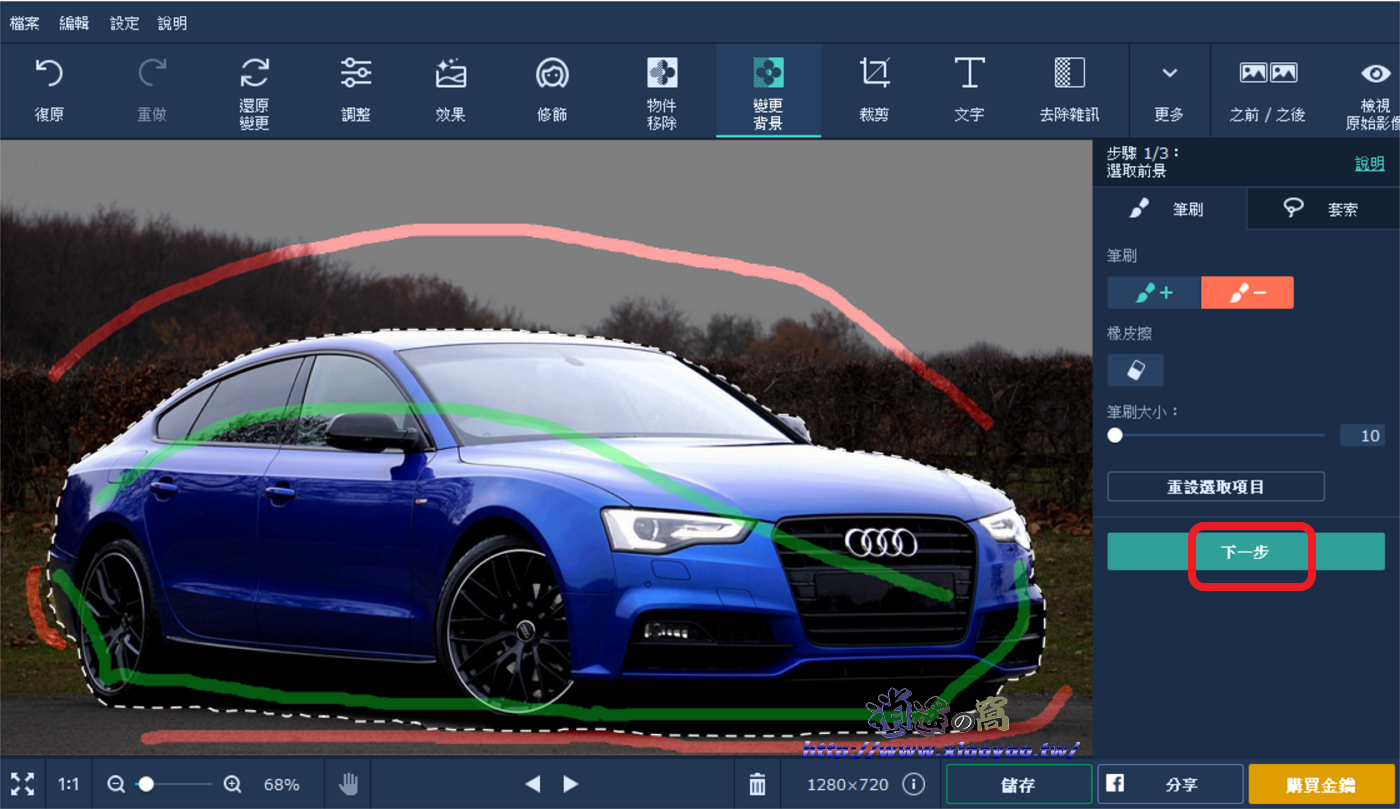Click the brush size value field 10

(x=1362, y=435)
